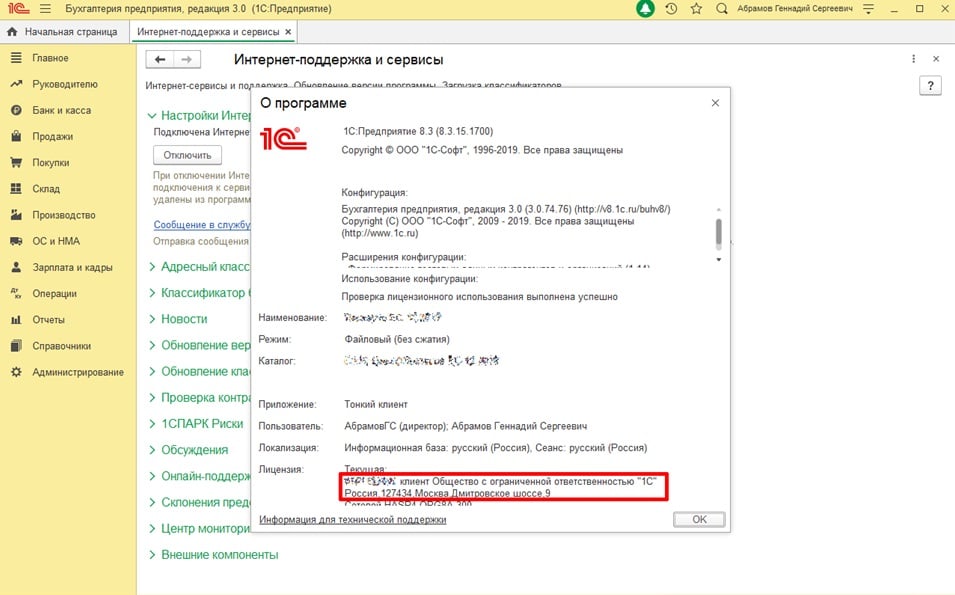This screenshot has height=595, width=955.
Task: Click the configuration text scrollbar
Action: (718, 234)
